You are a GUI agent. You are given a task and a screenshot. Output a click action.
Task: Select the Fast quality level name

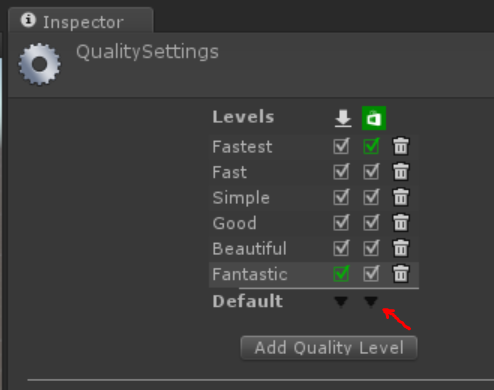[x=229, y=172]
